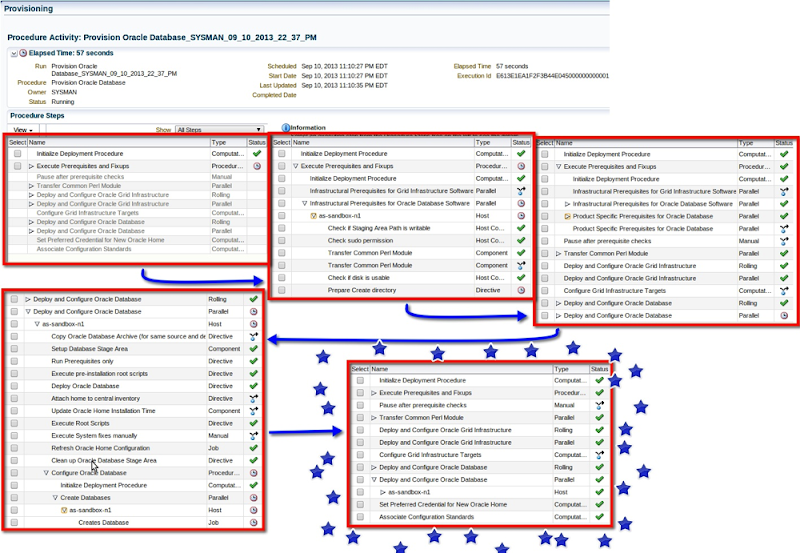Viewport: 800px width, 553px height.
Task: Click running clock status for Create Databases
Action: pyautogui.click(x=254, y=498)
